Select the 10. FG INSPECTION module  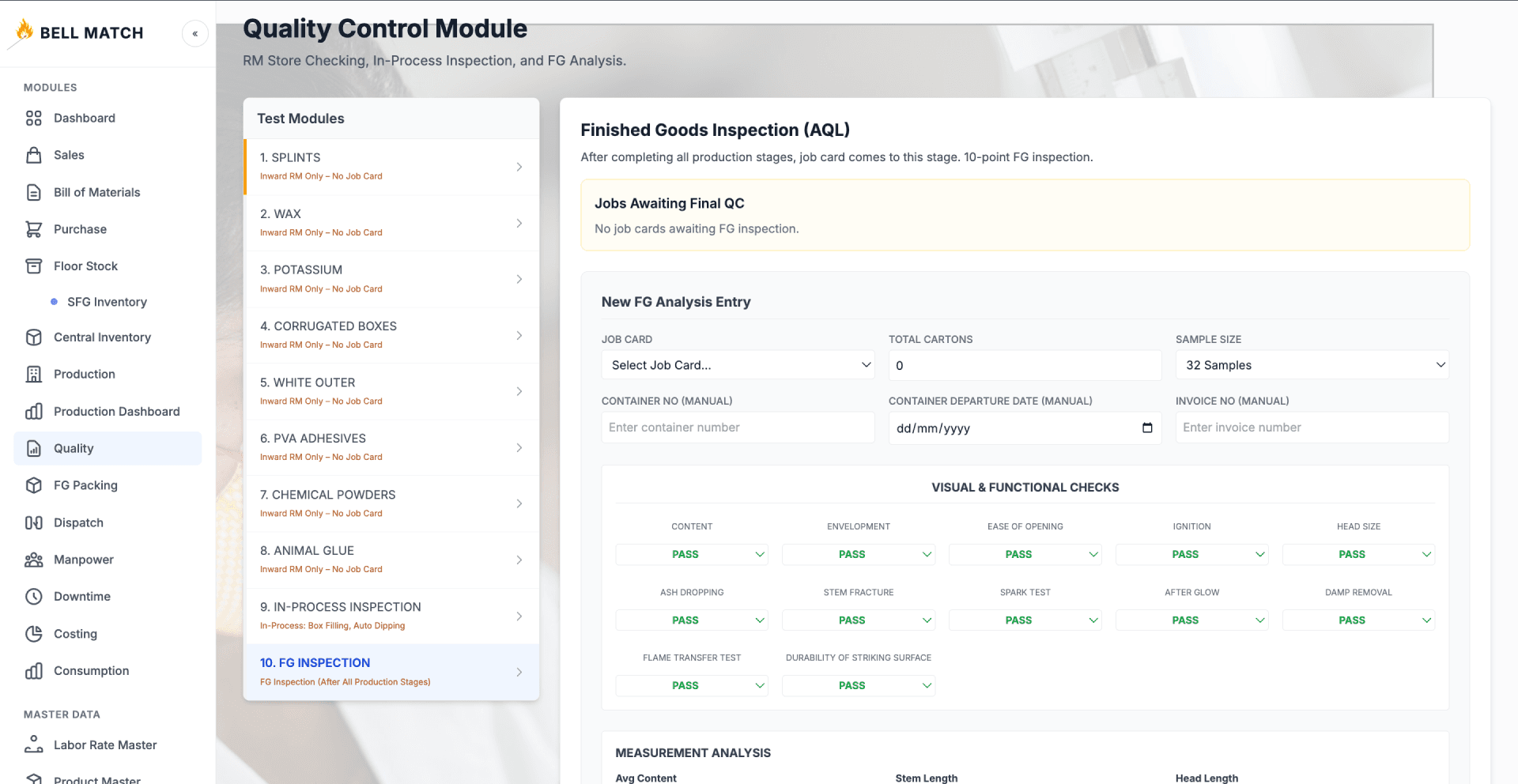point(391,672)
